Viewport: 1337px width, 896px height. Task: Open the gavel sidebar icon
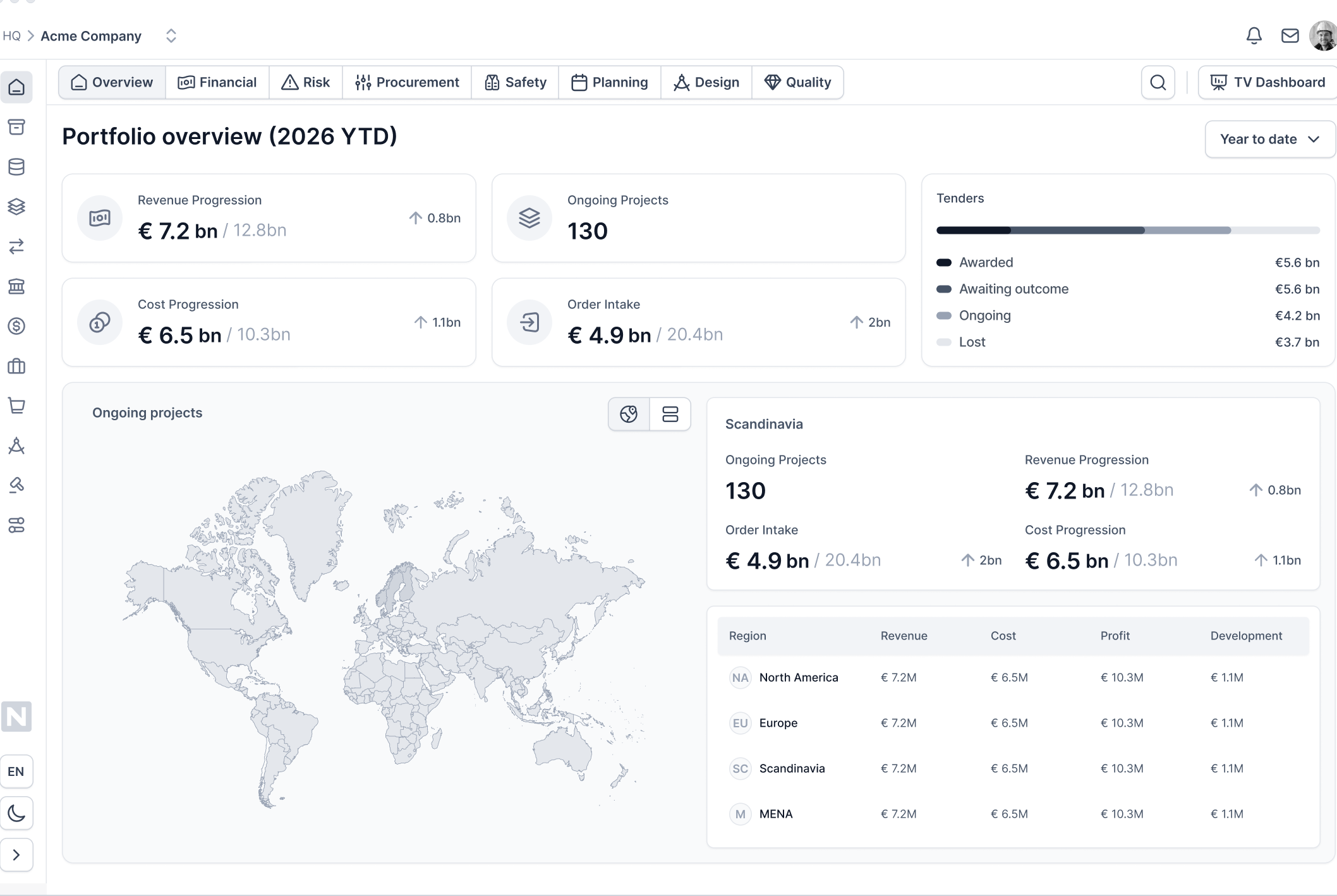[16, 485]
